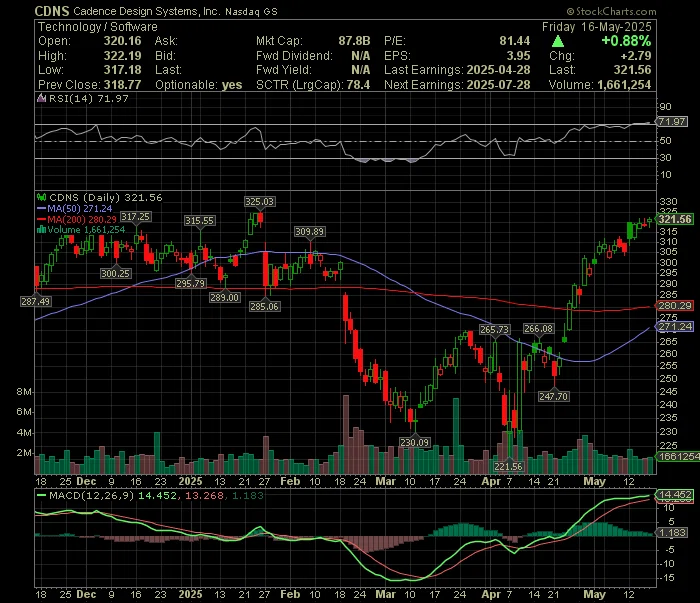Click the blue 271.24 MA(50) axis tag

(x=675, y=327)
